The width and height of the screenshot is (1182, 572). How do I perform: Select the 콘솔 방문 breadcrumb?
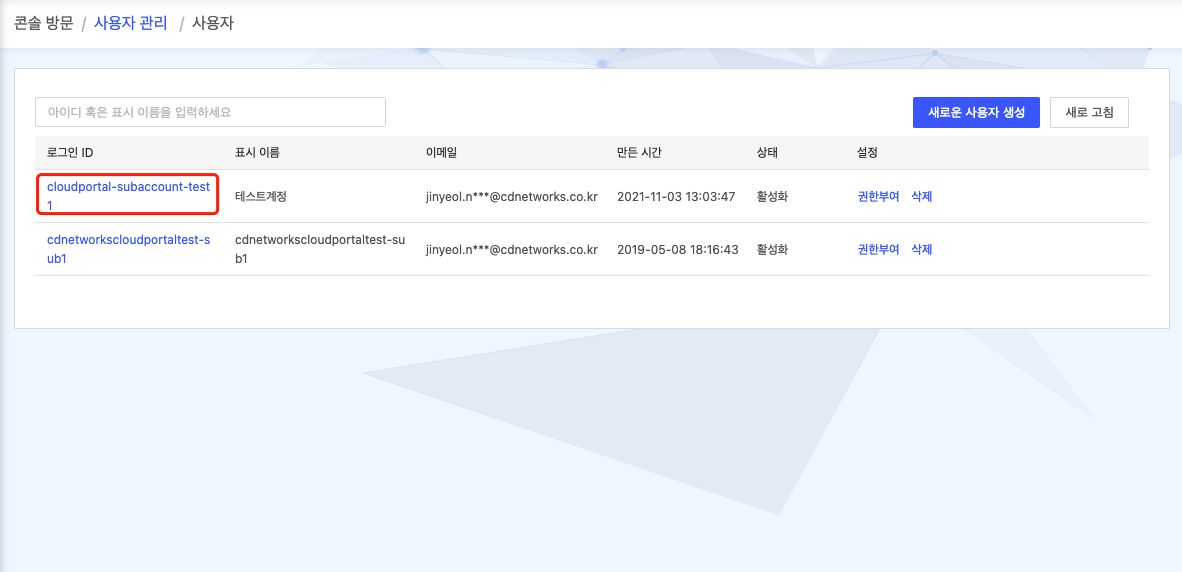(x=44, y=23)
